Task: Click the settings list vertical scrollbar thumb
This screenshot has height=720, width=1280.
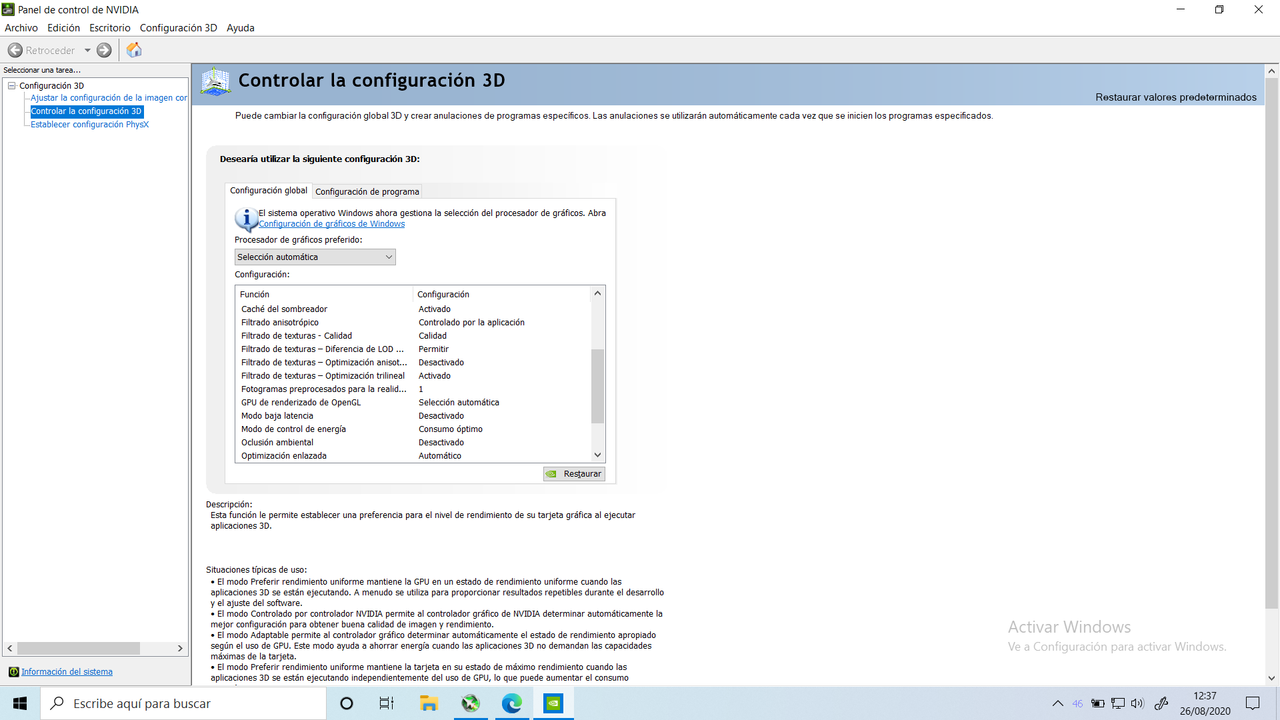Action: click(x=598, y=386)
